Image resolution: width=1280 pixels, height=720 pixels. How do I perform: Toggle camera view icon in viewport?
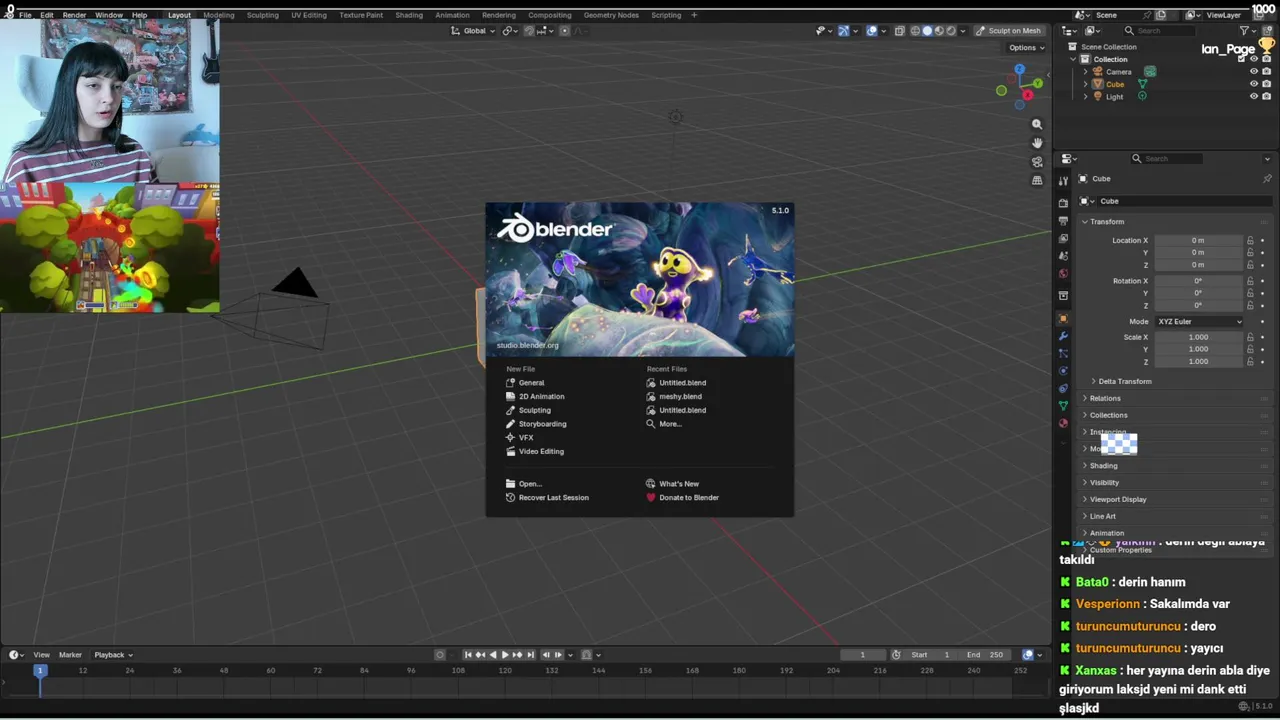[x=1037, y=162]
